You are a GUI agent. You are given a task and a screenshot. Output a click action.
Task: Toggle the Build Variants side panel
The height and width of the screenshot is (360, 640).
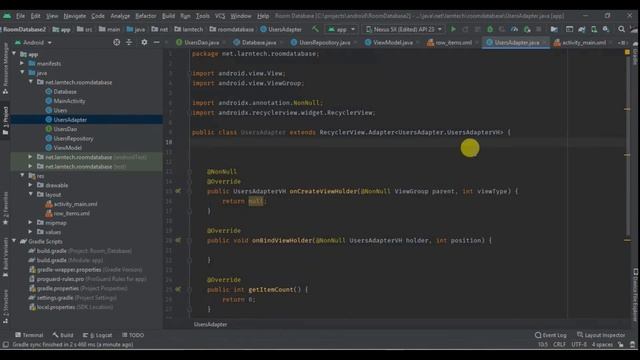pyautogui.click(x=5, y=257)
